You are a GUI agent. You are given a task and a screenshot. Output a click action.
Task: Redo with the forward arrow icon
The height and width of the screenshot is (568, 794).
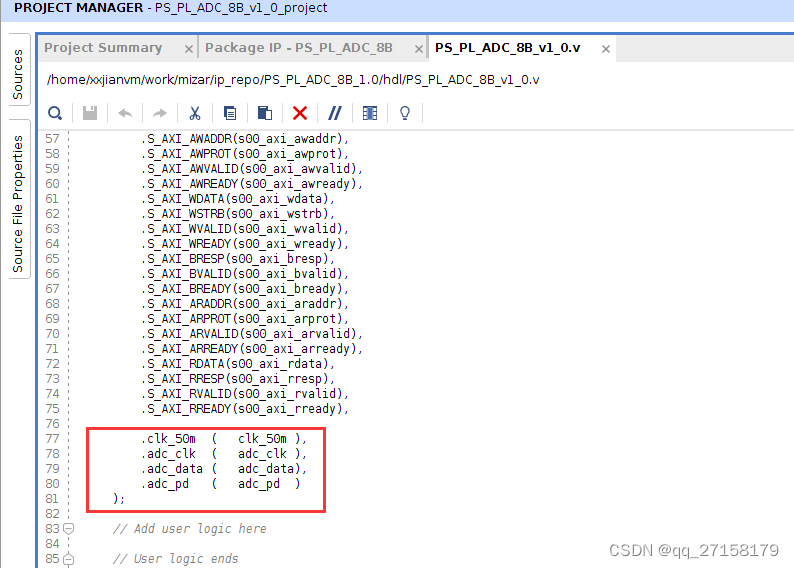pyautogui.click(x=160, y=113)
